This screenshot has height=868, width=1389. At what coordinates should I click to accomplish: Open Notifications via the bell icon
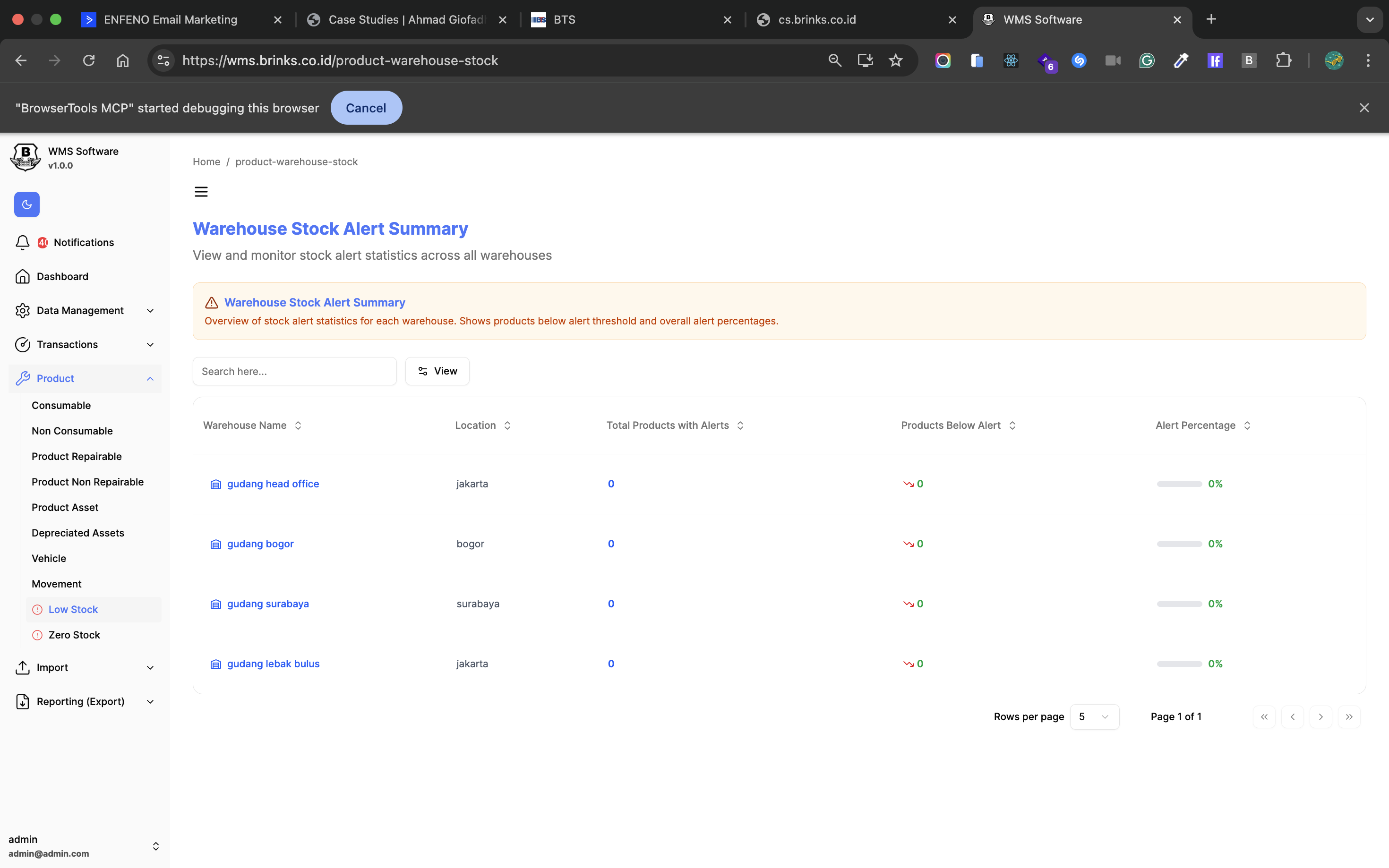(x=22, y=242)
